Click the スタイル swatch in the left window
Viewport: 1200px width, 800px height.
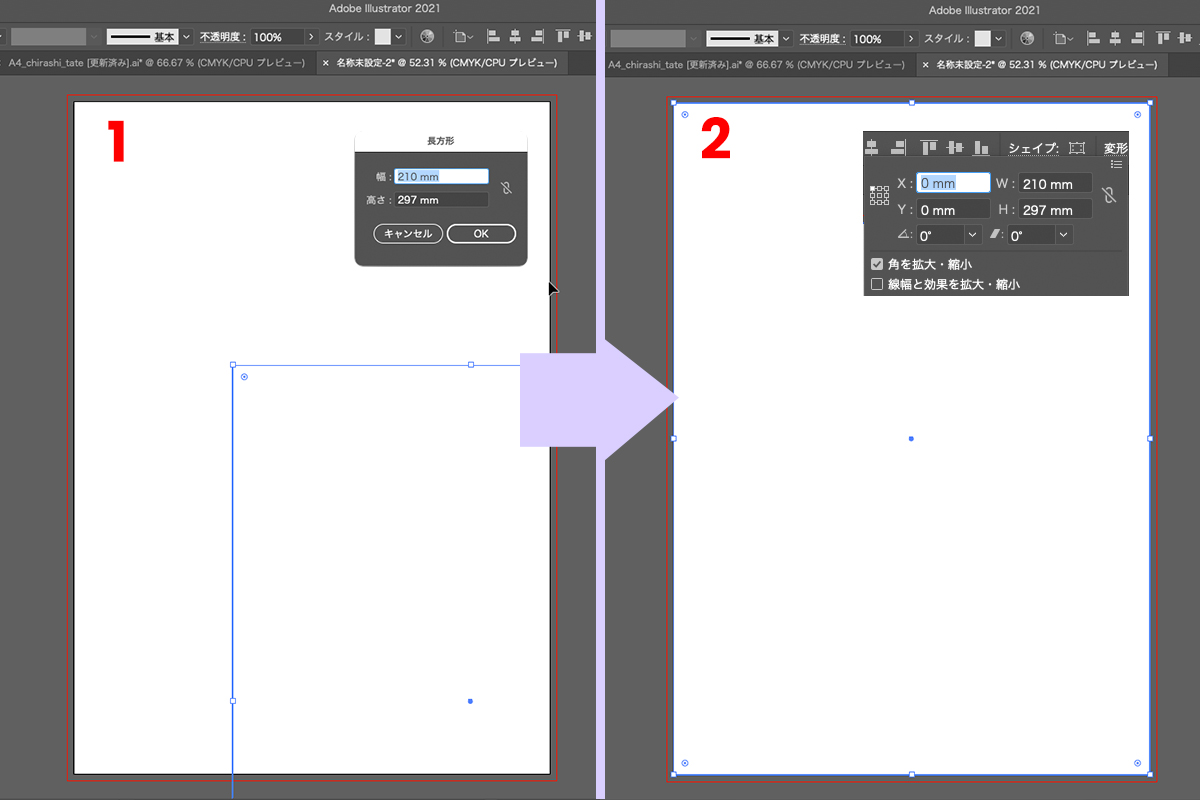point(383,37)
